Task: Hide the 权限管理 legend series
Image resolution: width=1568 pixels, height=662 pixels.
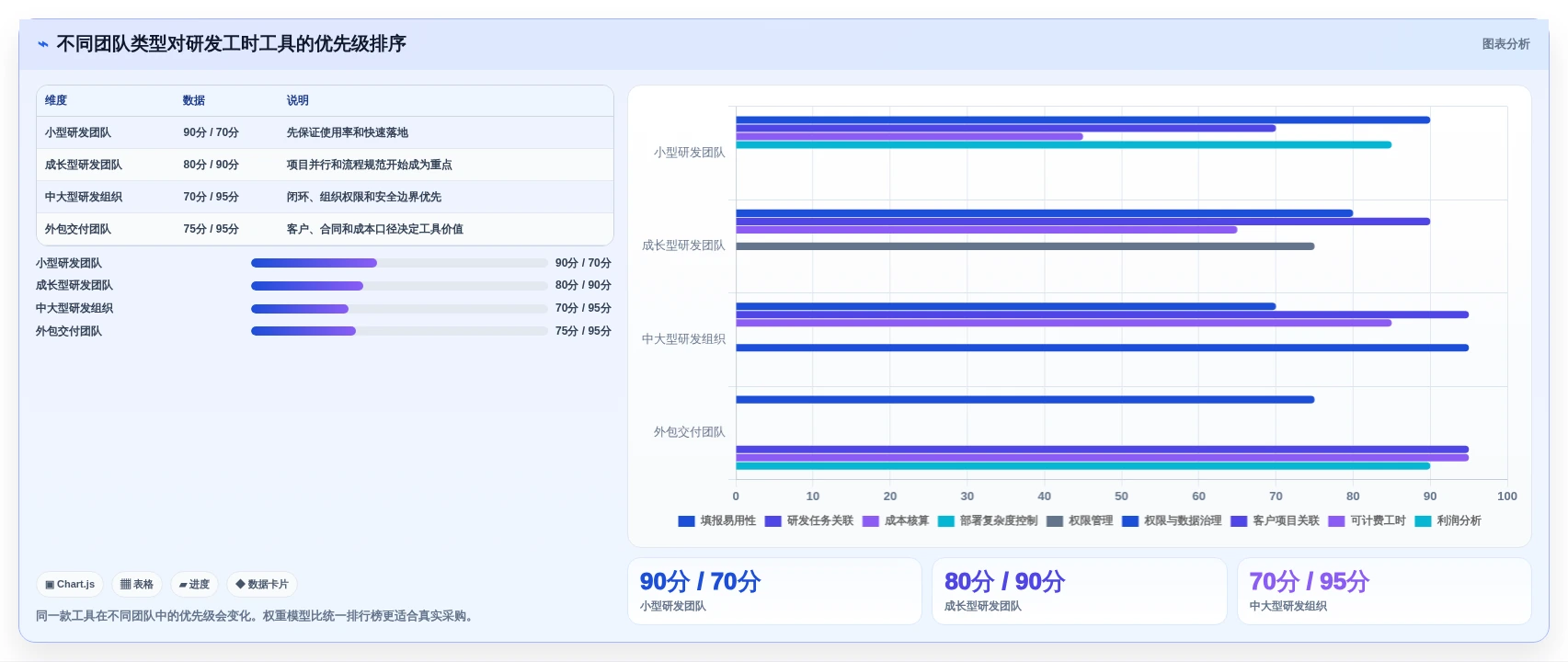Action: (x=1080, y=520)
